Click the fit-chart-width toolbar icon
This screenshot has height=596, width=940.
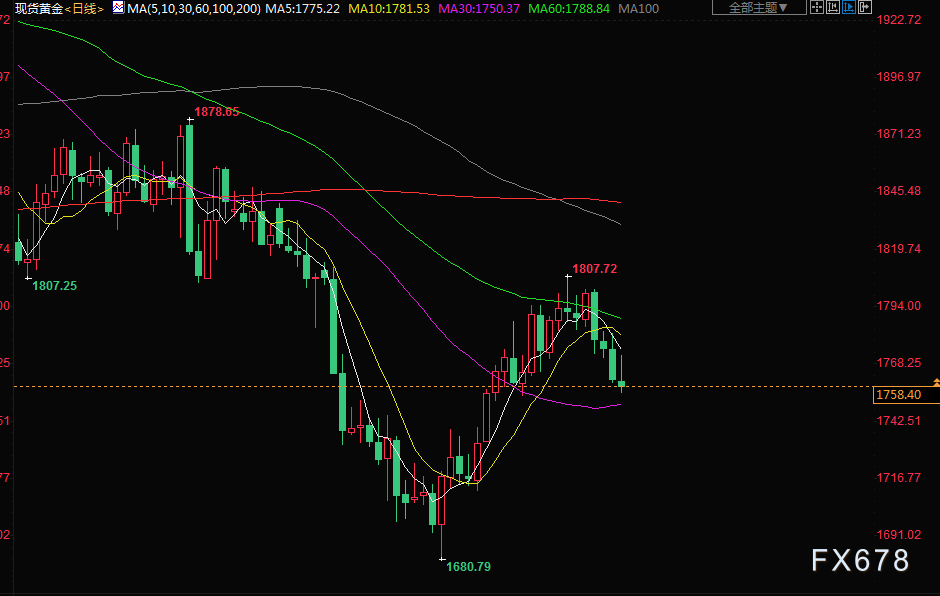coord(833,7)
